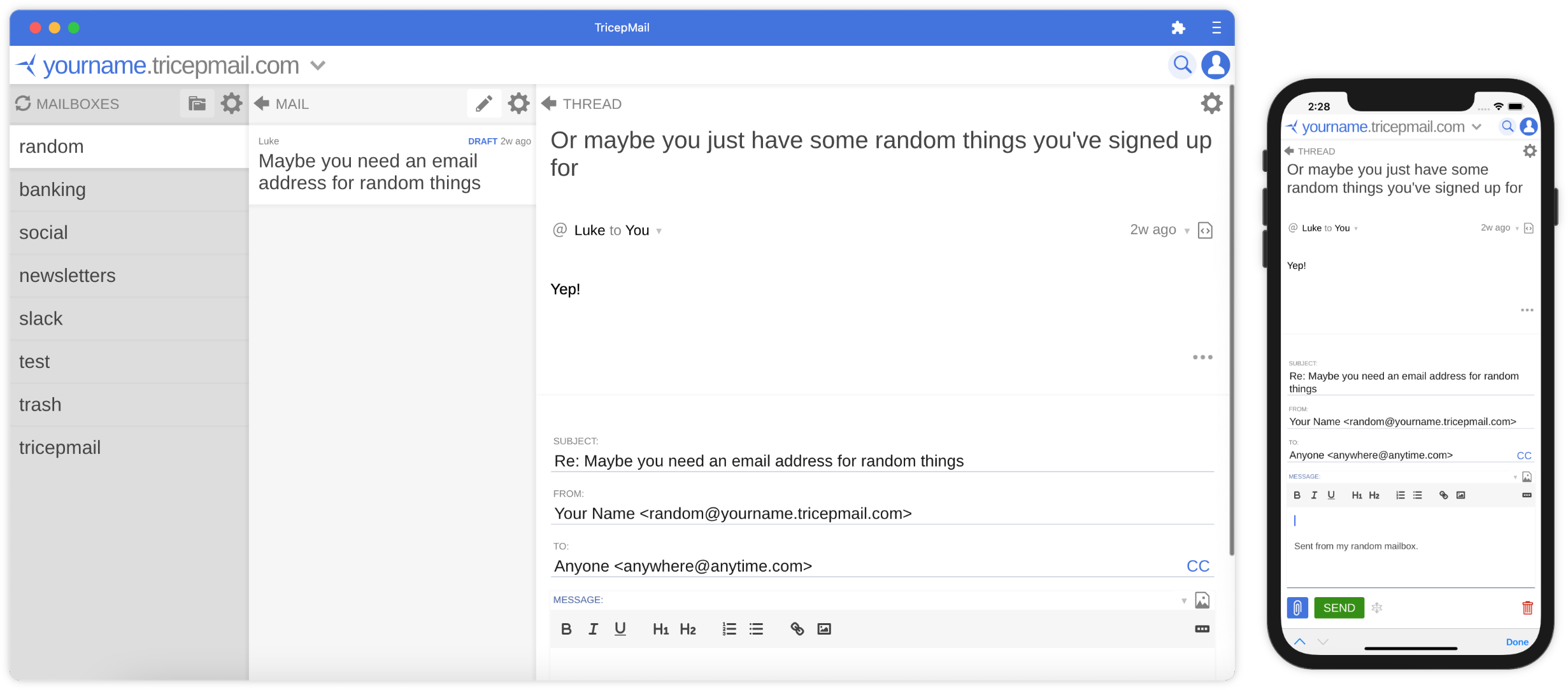This screenshot has width=1568, height=690.
Task: Delete draft with red trash icon
Action: (x=1527, y=608)
